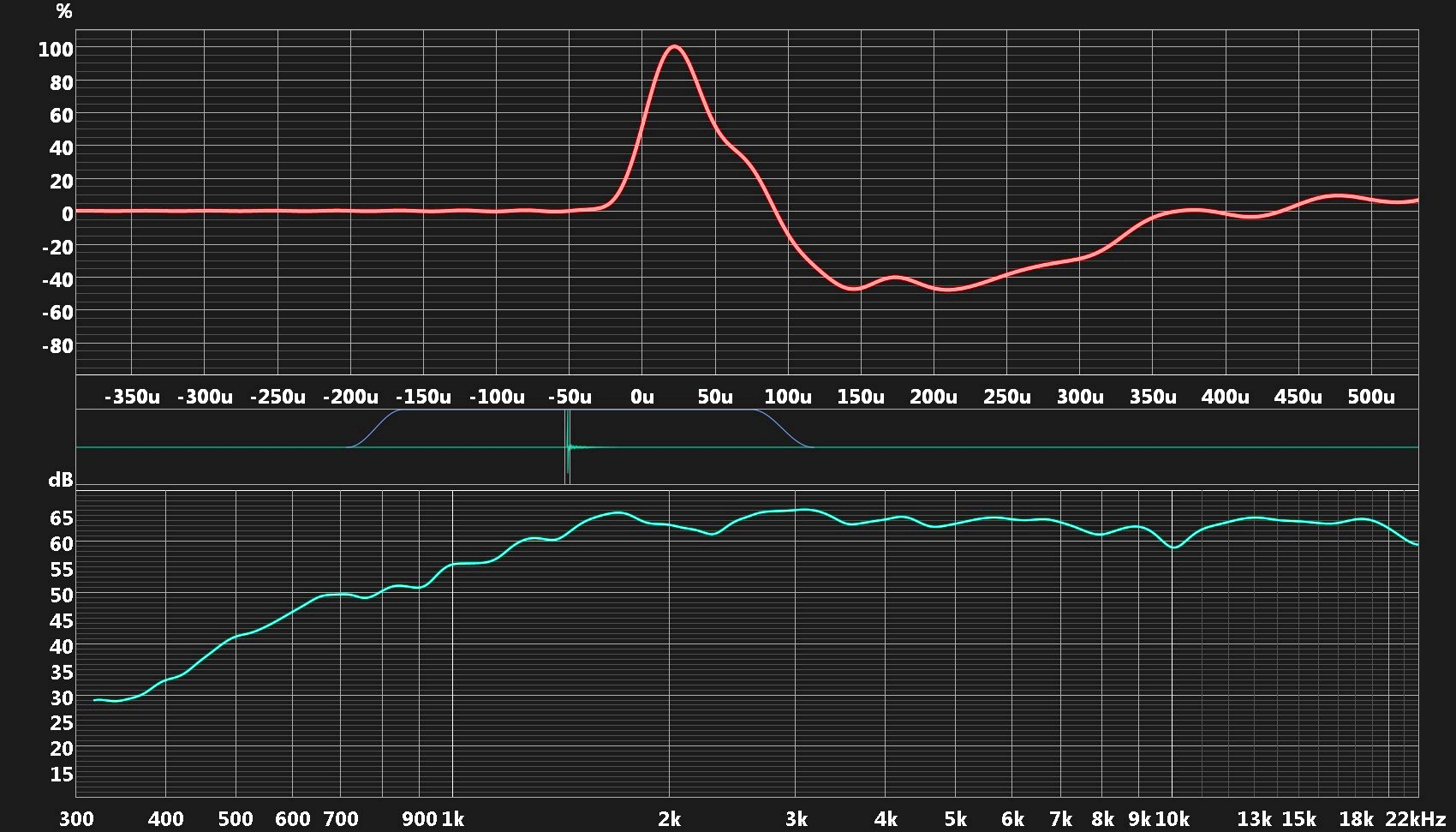Click the '7k' frequency axis label
This screenshot has width=1456, height=832.
tap(1061, 819)
